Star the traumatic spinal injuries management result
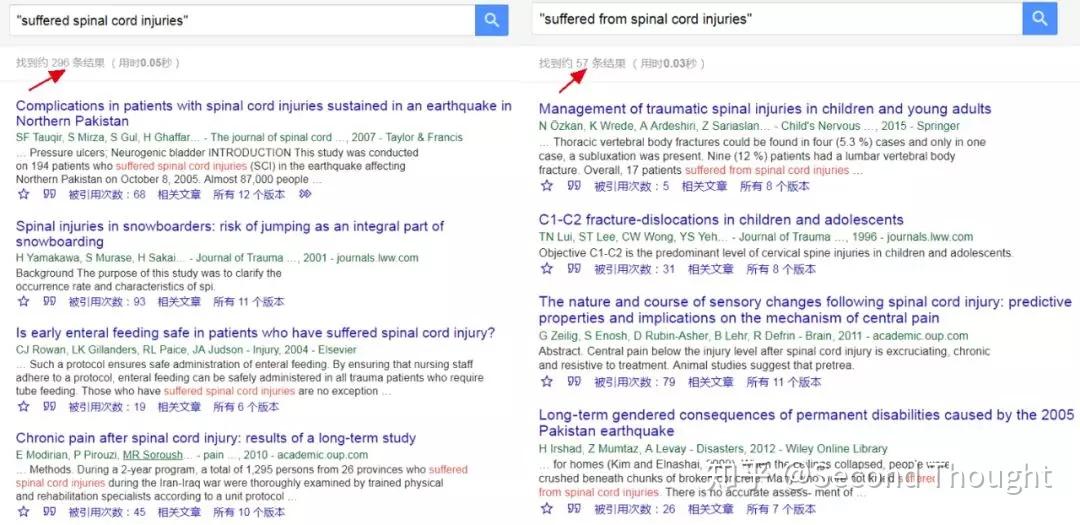The height and width of the screenshot is (525, 1080). pyautogui.click(x=547, y=186)
